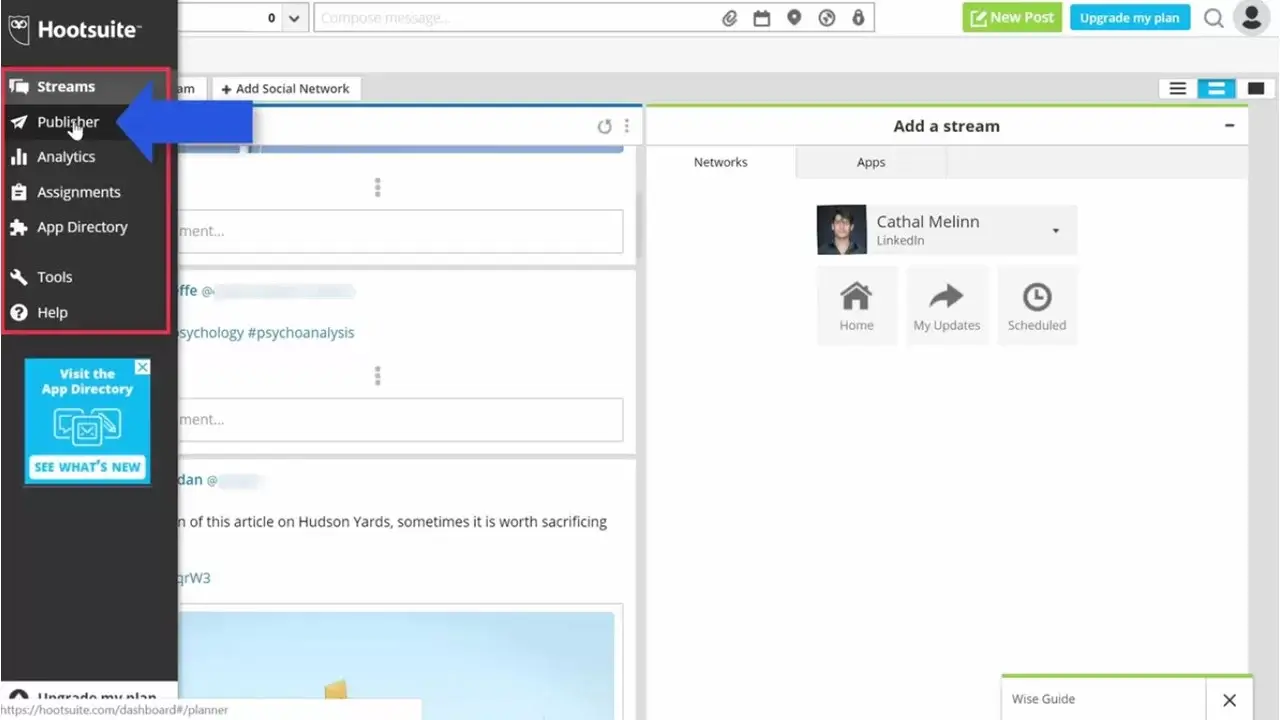Click the globe targeting icon
Image resolution: width=1280 pixels, height=720 pixels.
(x=826, y=18)
